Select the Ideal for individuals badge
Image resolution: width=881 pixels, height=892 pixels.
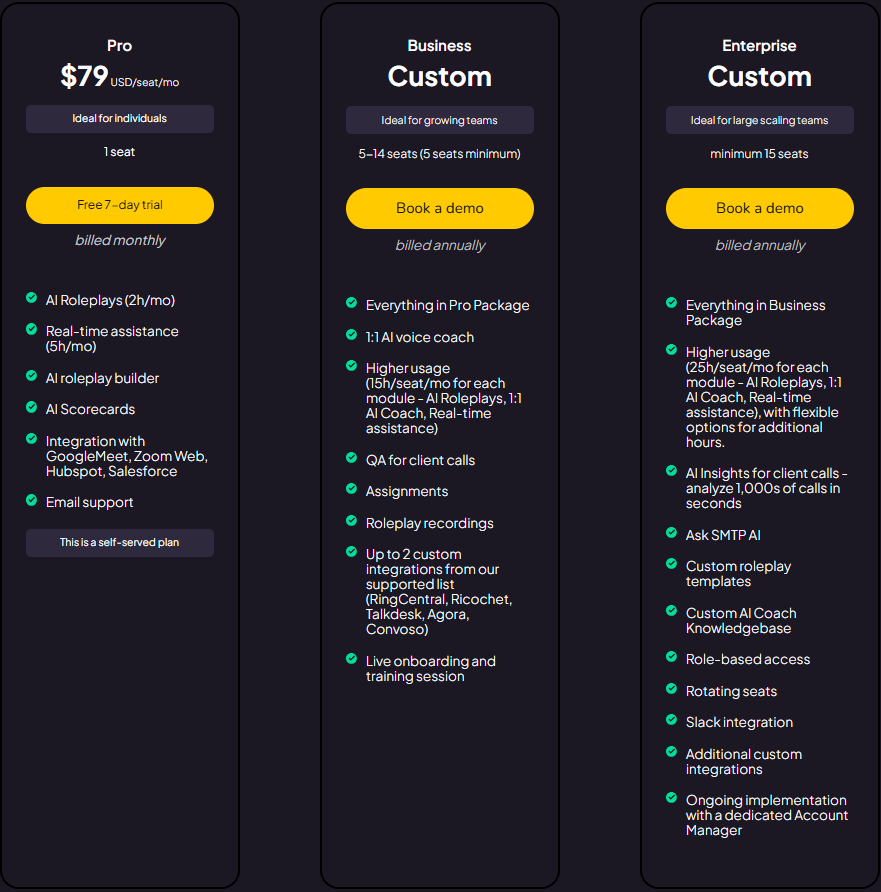tap(120, 119)
